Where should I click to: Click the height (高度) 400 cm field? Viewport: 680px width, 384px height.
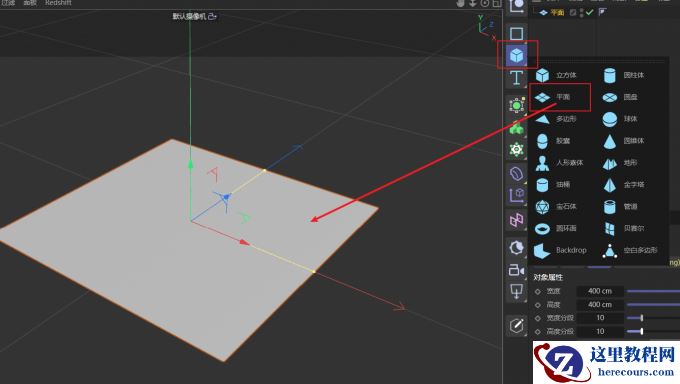600,305
